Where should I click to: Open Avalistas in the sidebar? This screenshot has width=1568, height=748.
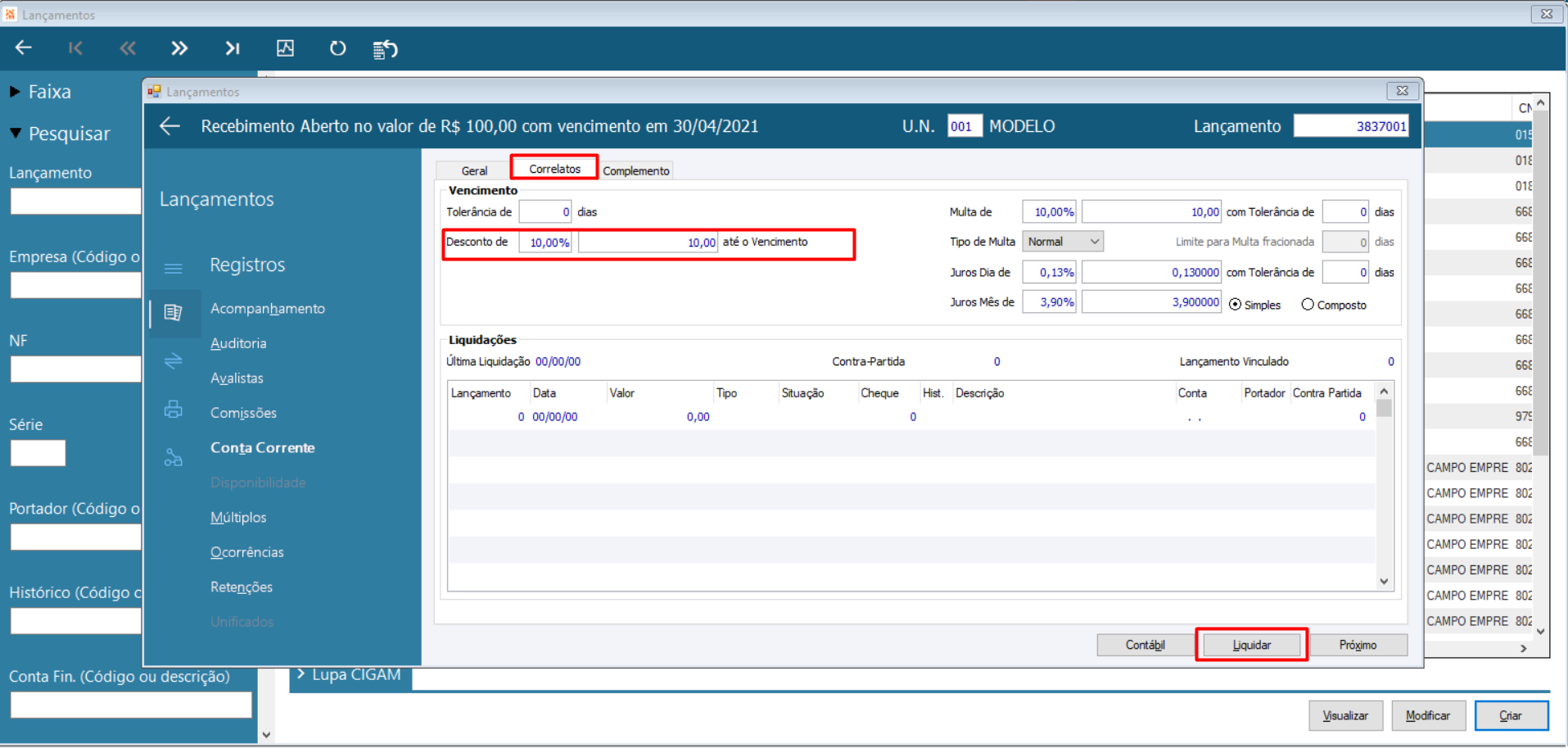(237, 379)
